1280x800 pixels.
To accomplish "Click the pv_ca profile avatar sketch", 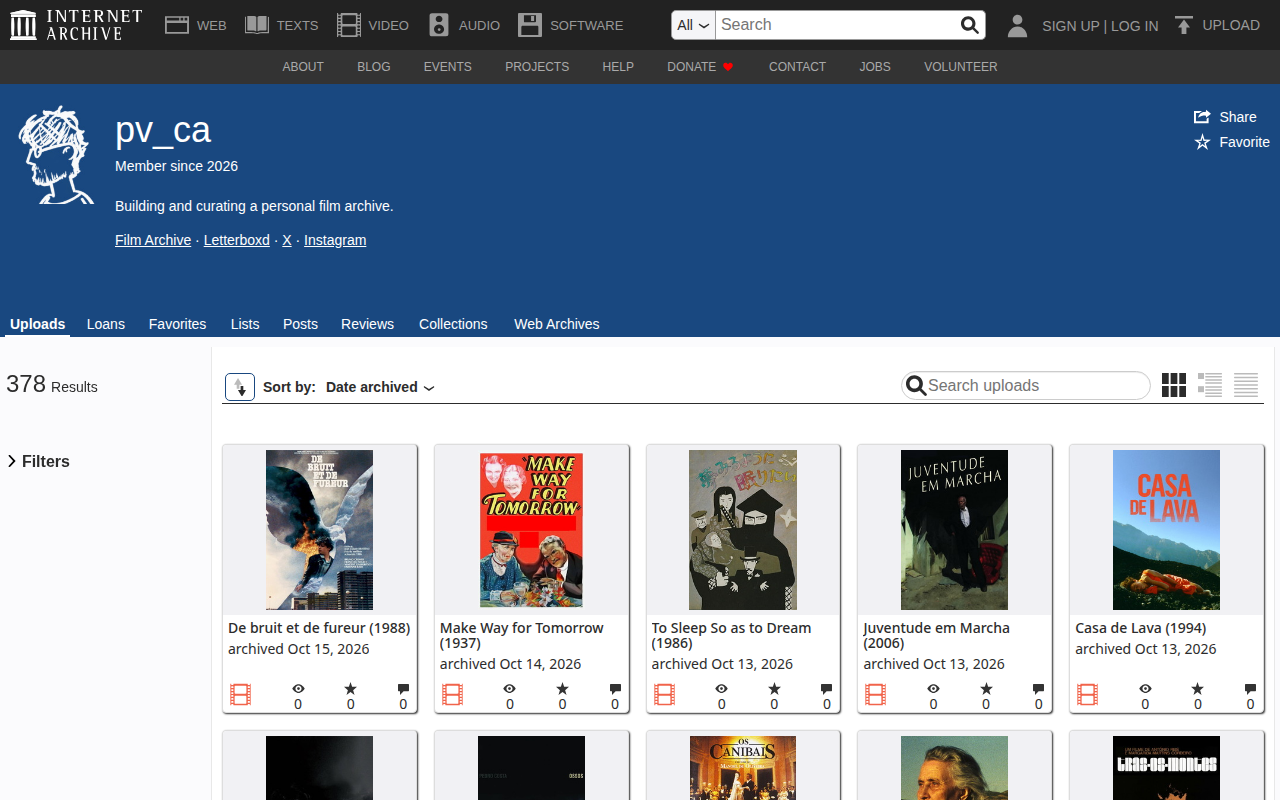I will (56, 155).
